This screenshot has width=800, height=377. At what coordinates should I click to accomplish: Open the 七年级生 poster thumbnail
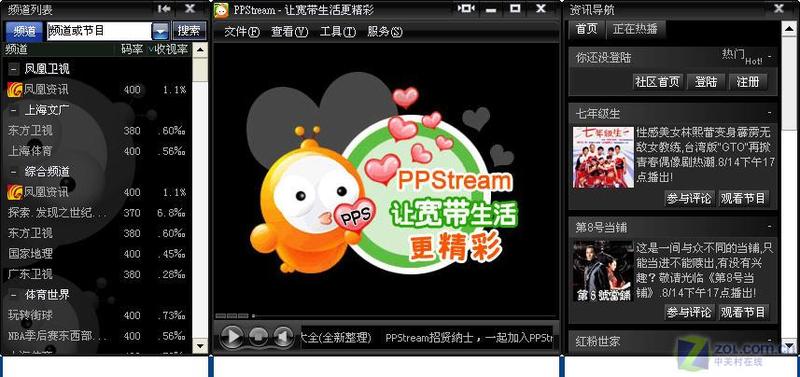tap(603, 157)
